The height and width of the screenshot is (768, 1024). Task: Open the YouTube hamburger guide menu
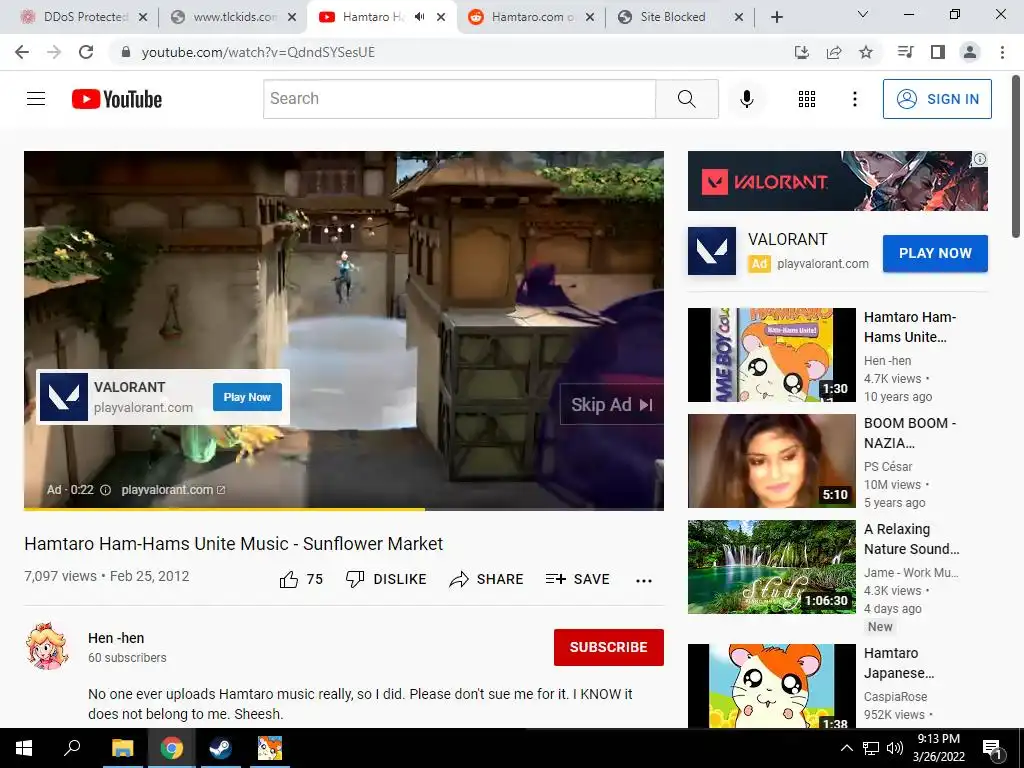(x=36, y=99)
